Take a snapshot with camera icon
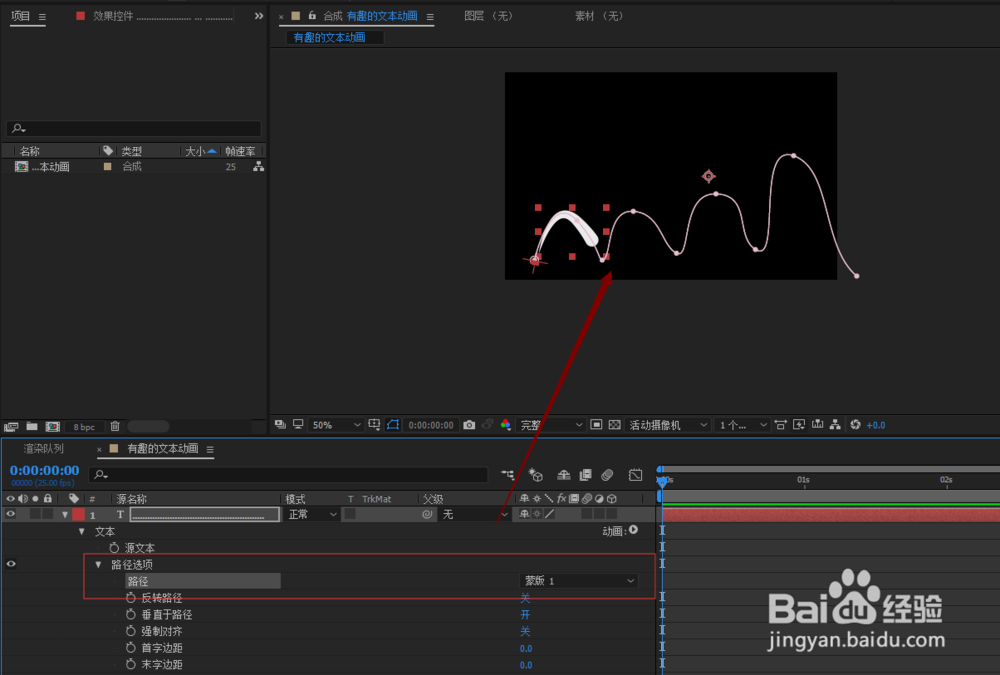 469,425
